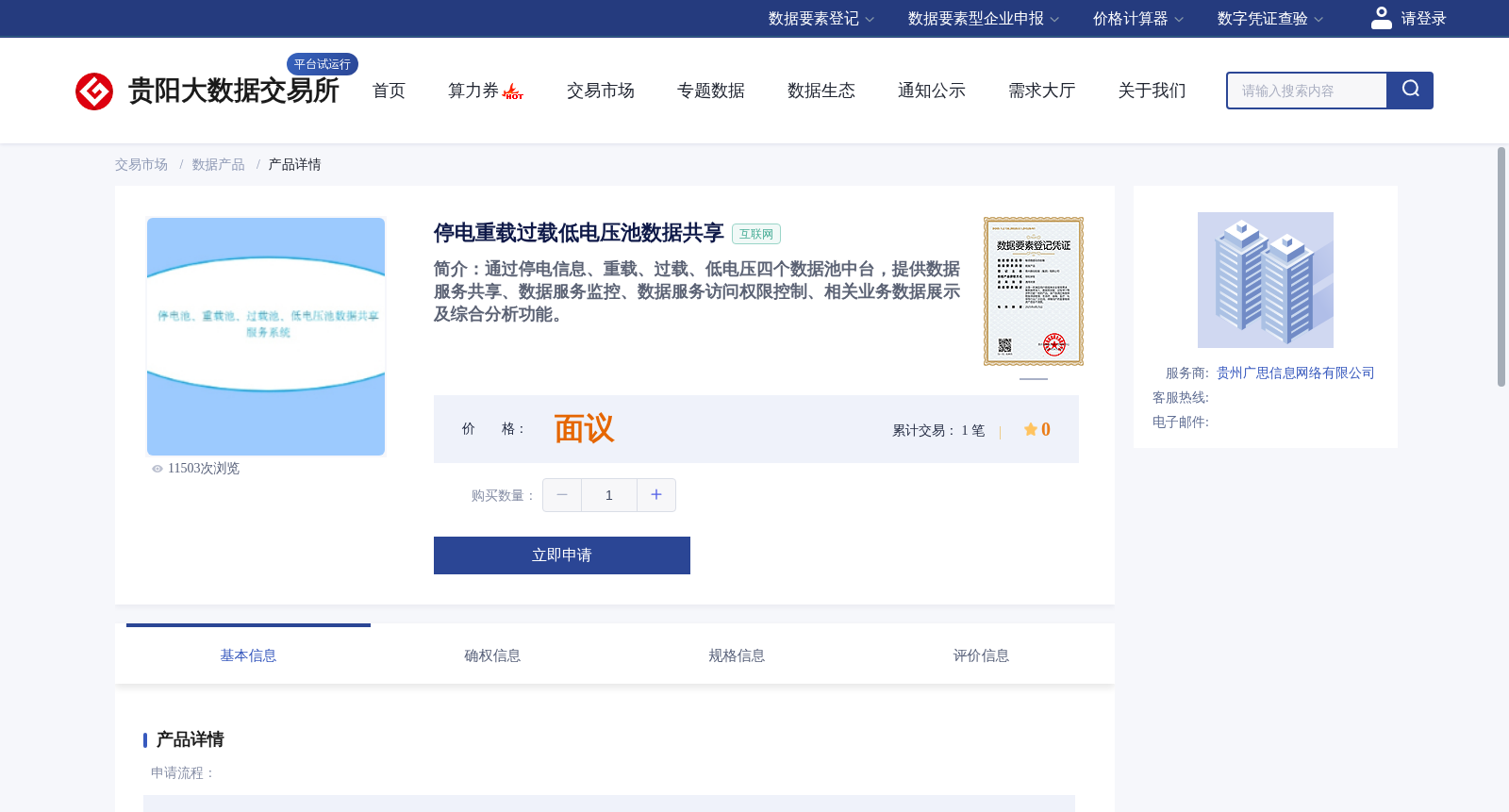Click the 立即申请 button
This screenshot has width=1509, height=812.
pyautogui.click(x=562, y=555)
